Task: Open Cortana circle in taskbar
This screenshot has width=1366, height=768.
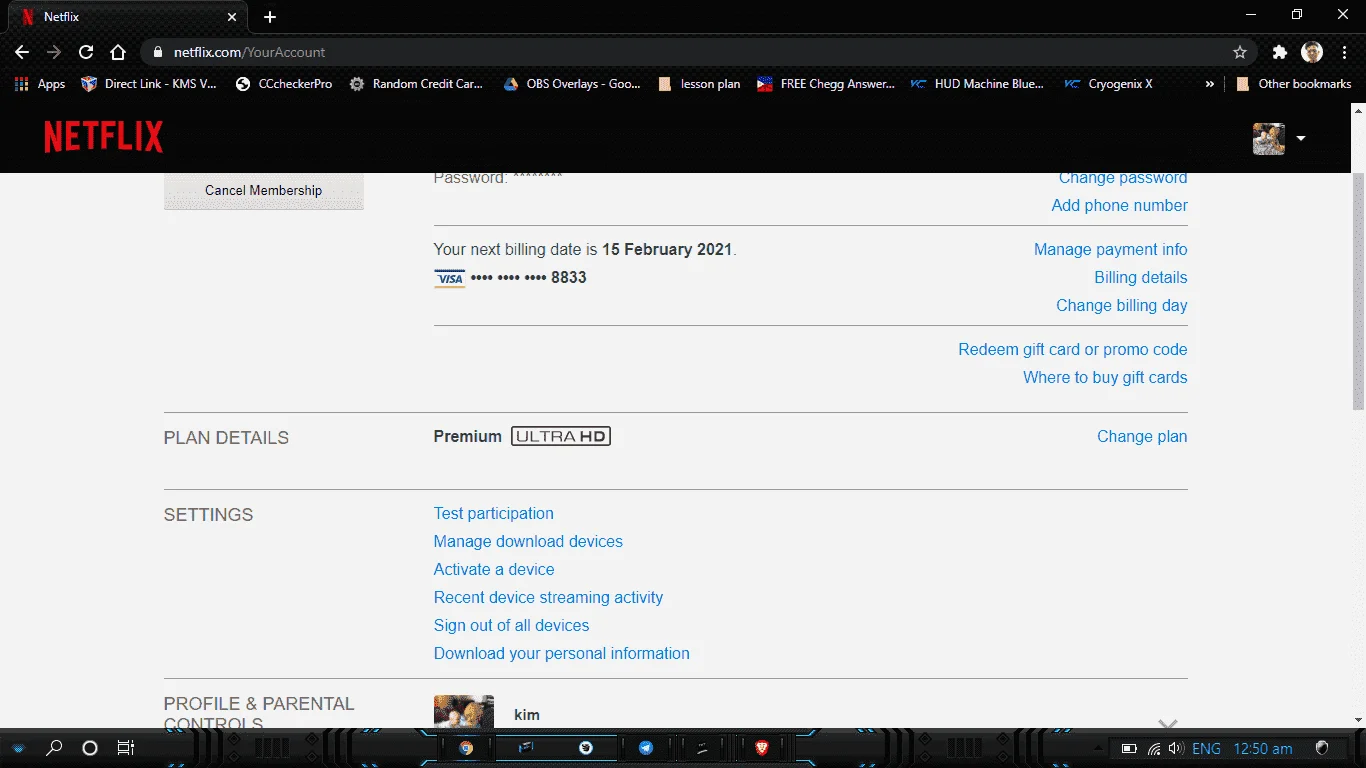Action: point(90,748)
